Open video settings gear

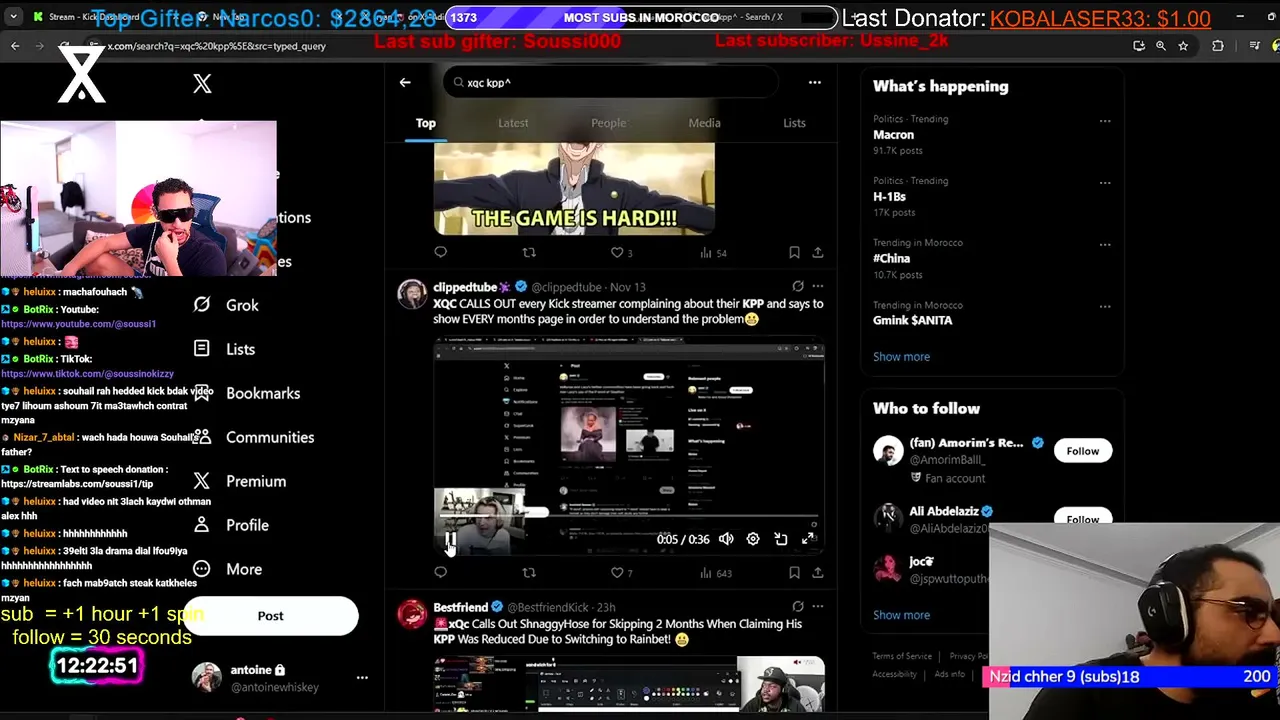coord(753,540)
